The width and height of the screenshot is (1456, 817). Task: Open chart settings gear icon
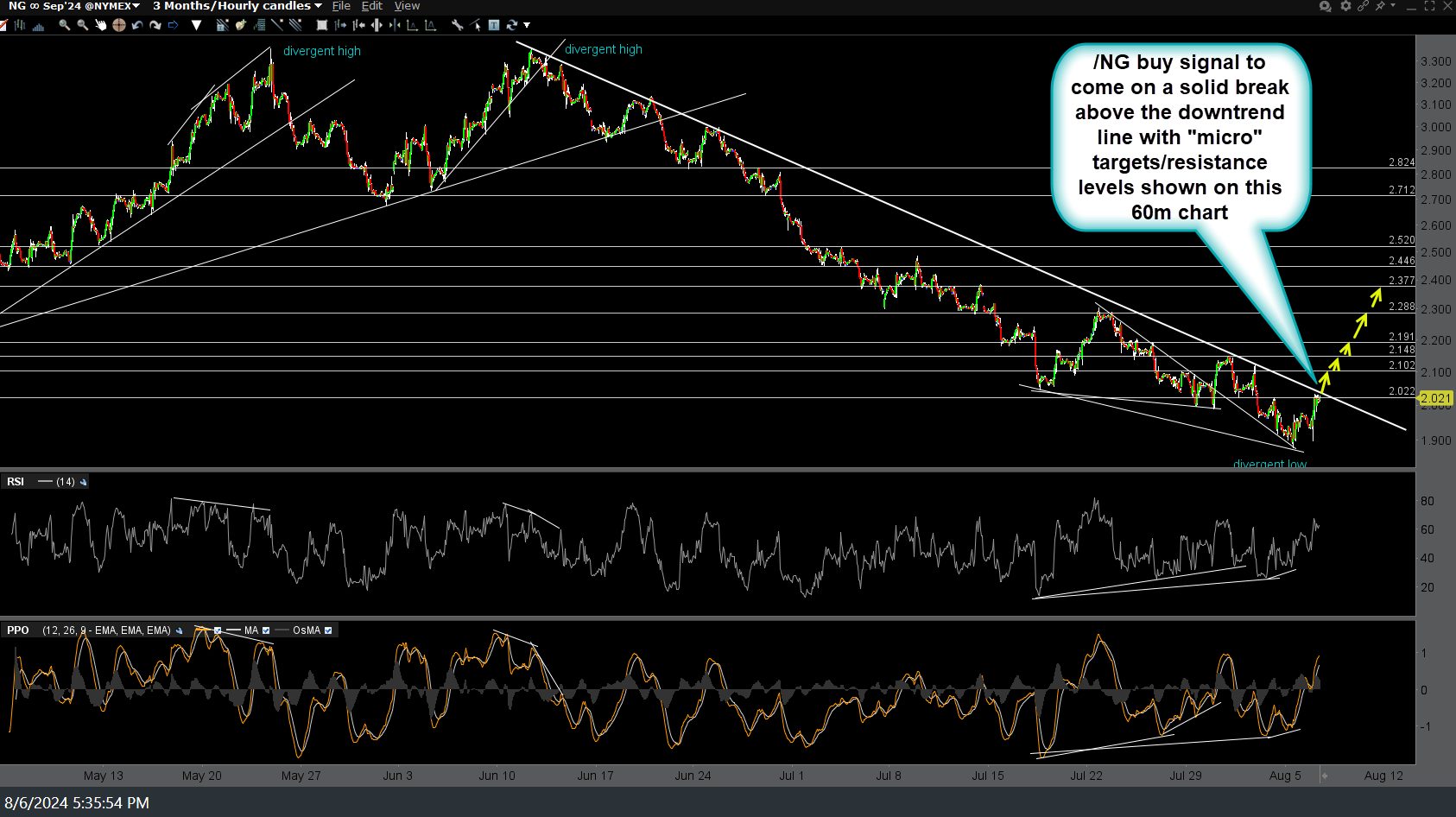(1345, 6)
